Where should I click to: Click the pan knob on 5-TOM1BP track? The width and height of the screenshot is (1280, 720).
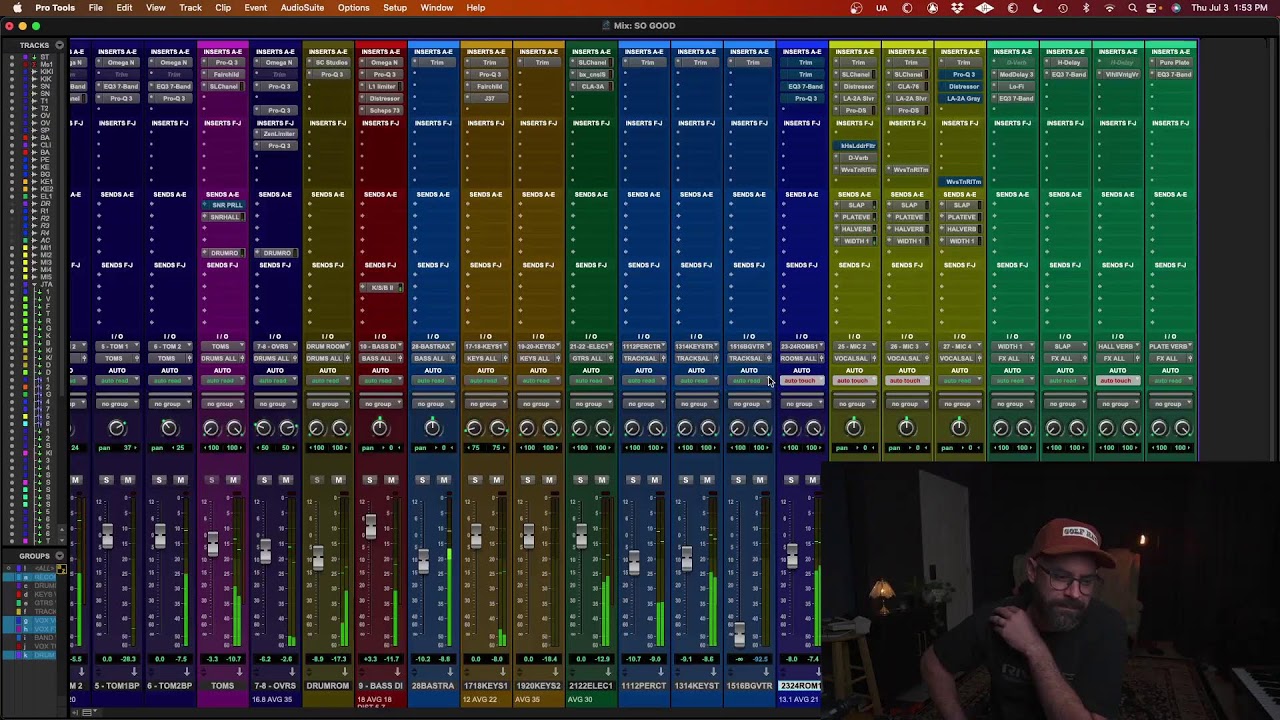pyautogui.click(x=117, y=429)
